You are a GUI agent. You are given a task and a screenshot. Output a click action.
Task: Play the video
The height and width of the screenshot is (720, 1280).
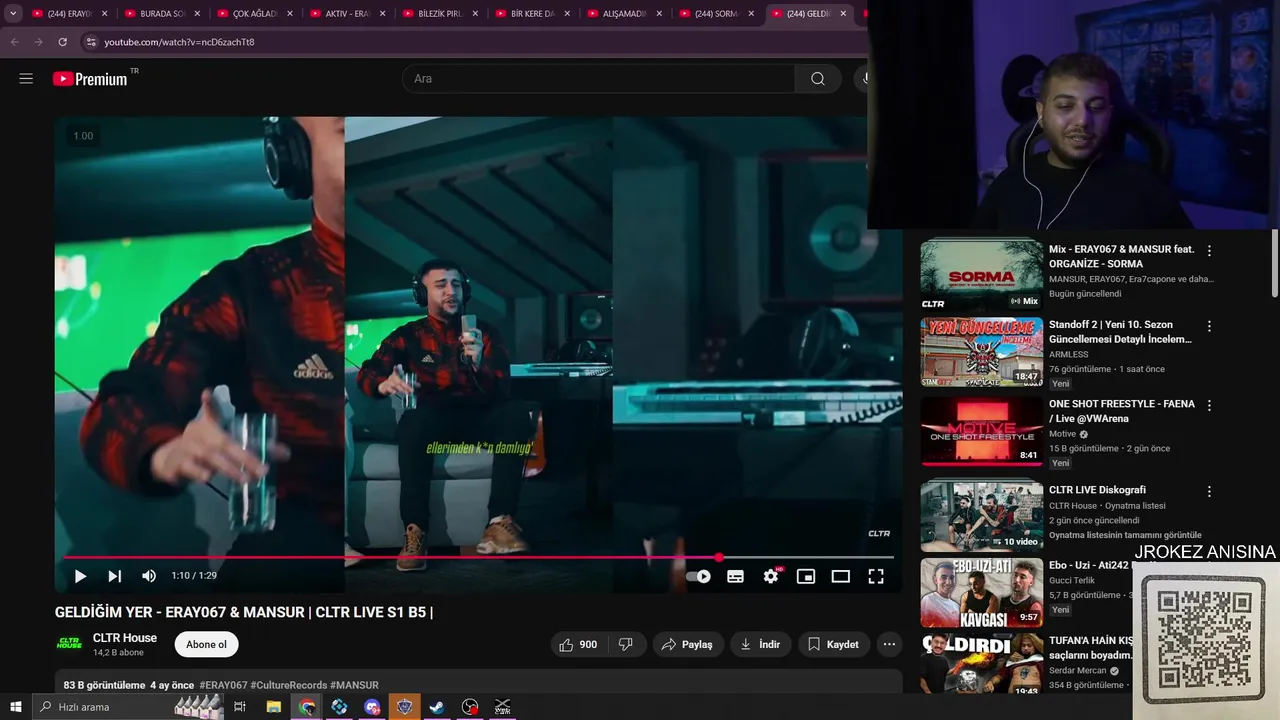80,576
